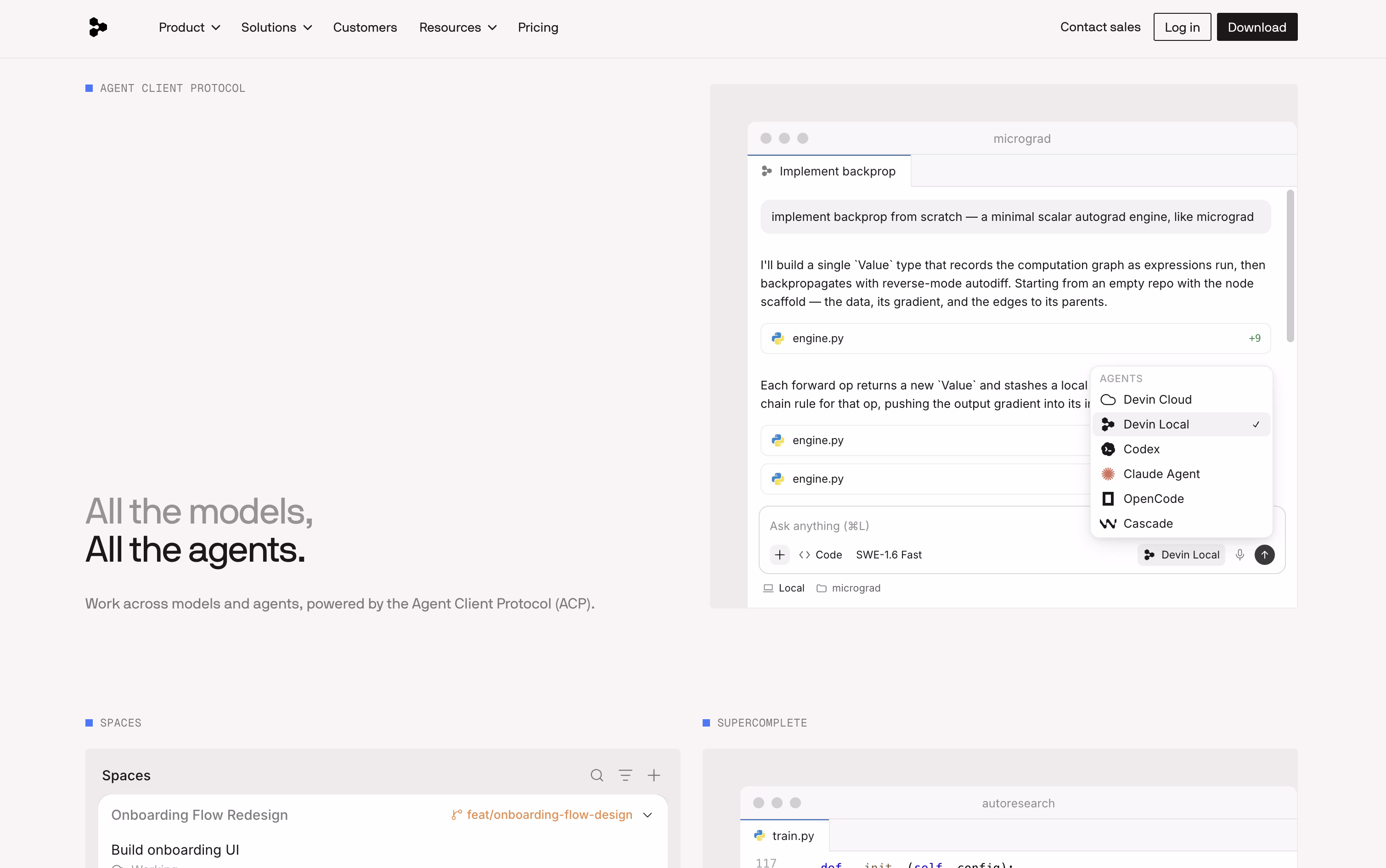Click the plus icon to add a Space
Viewport: 1386px width, 868px height.
[x=654, y=775]
